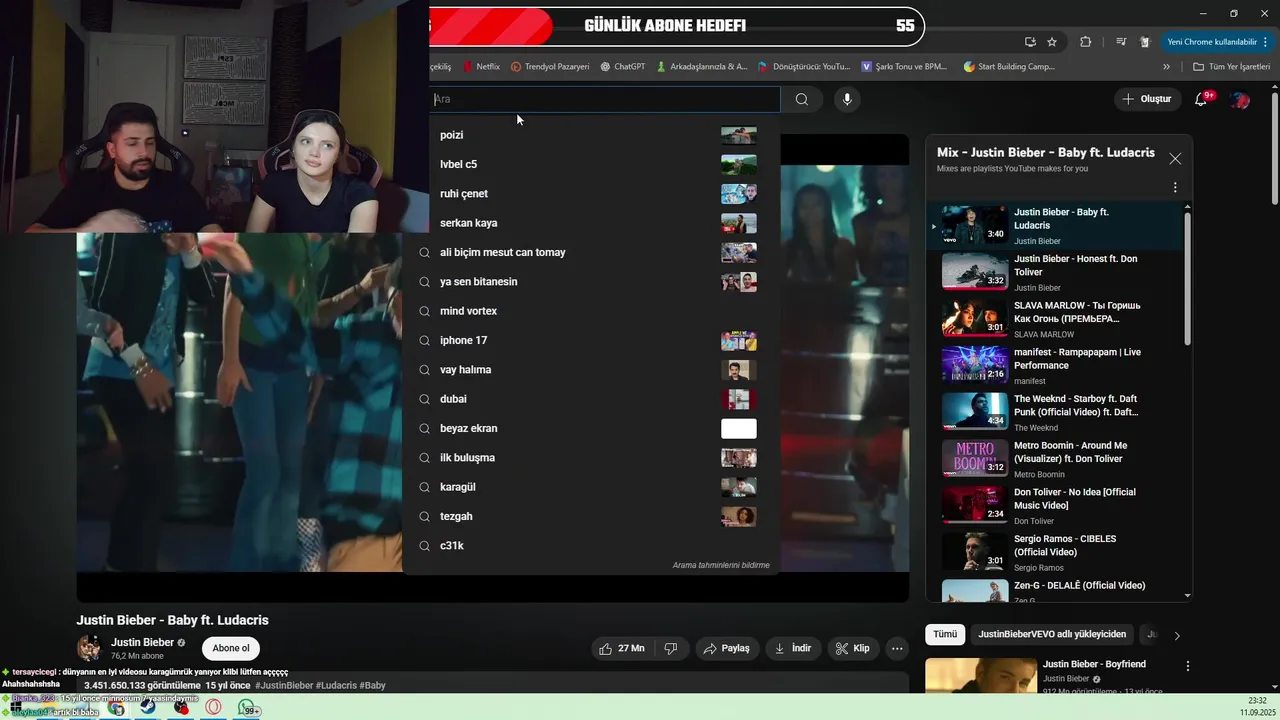
Task: Choose 'vay halıma' suggestion
Action: click(x=591, y=370)
